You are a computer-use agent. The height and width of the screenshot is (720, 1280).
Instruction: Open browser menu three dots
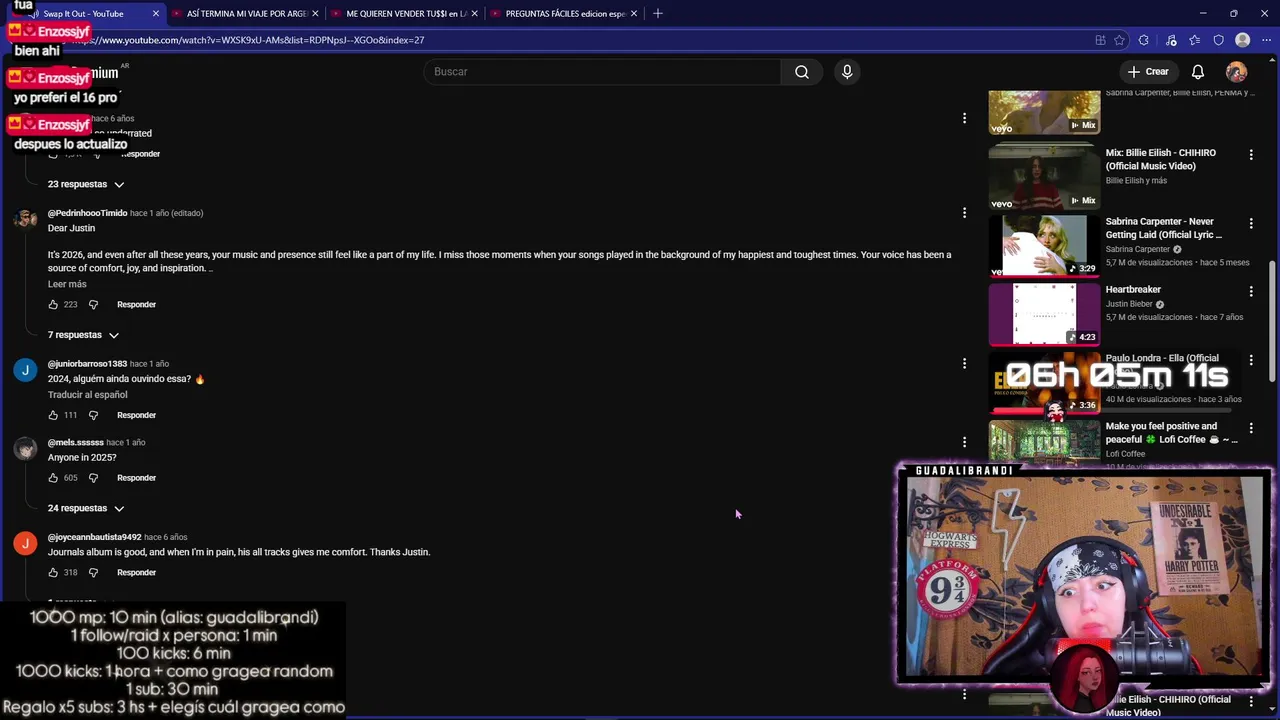click(x=1266, y=40)
